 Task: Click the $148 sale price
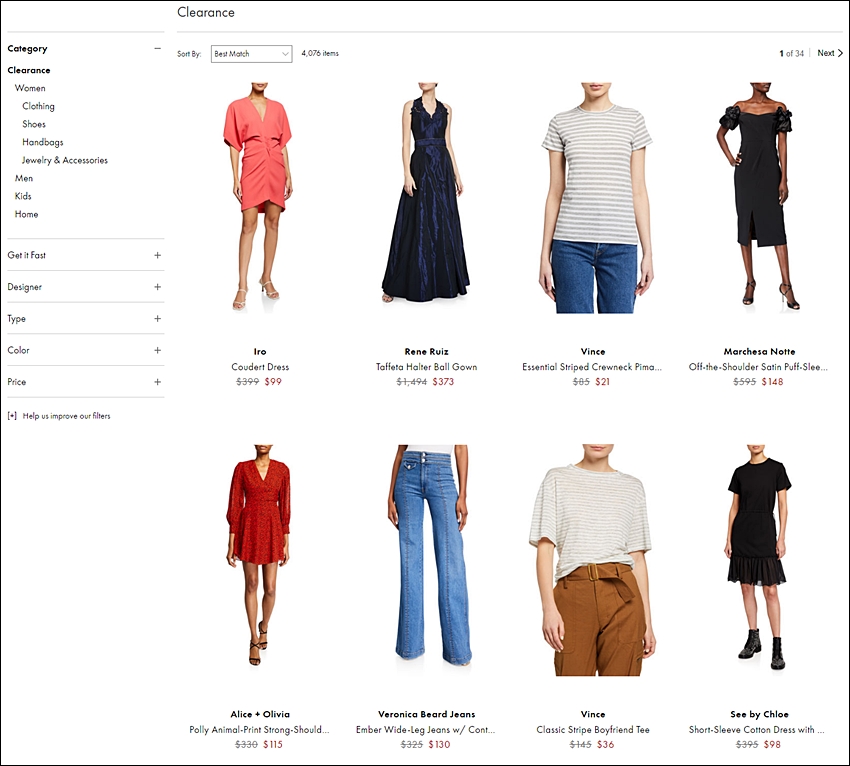(772, 382)
